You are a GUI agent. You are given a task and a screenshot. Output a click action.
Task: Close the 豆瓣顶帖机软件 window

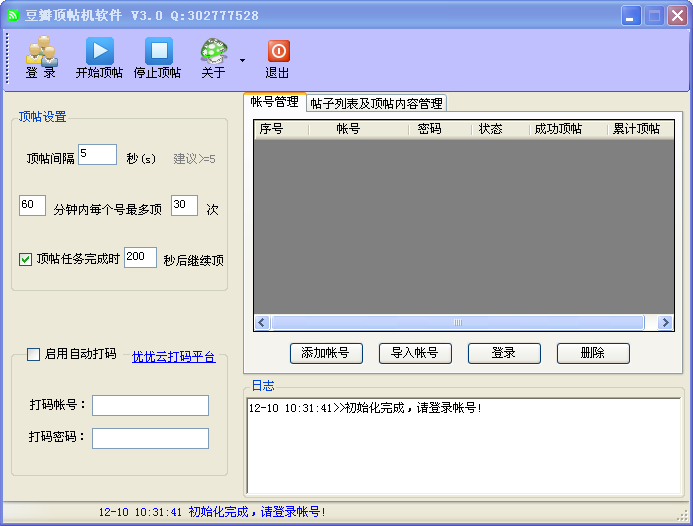[x=677, y=16]
